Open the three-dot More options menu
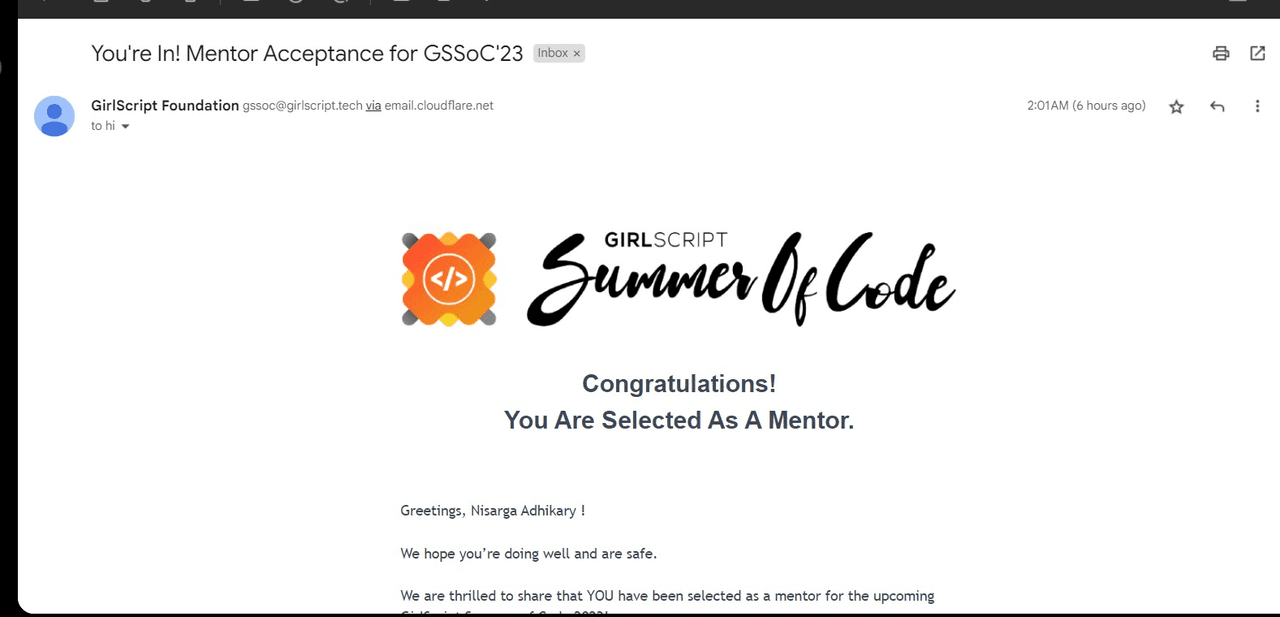 [x=1257, y=107]
